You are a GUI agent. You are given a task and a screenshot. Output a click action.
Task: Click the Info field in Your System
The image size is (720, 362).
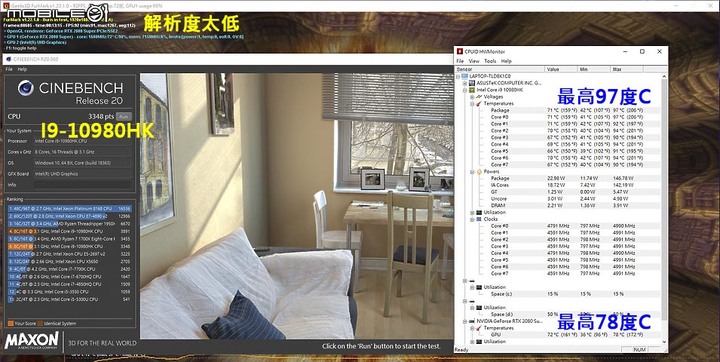(83, 185)
